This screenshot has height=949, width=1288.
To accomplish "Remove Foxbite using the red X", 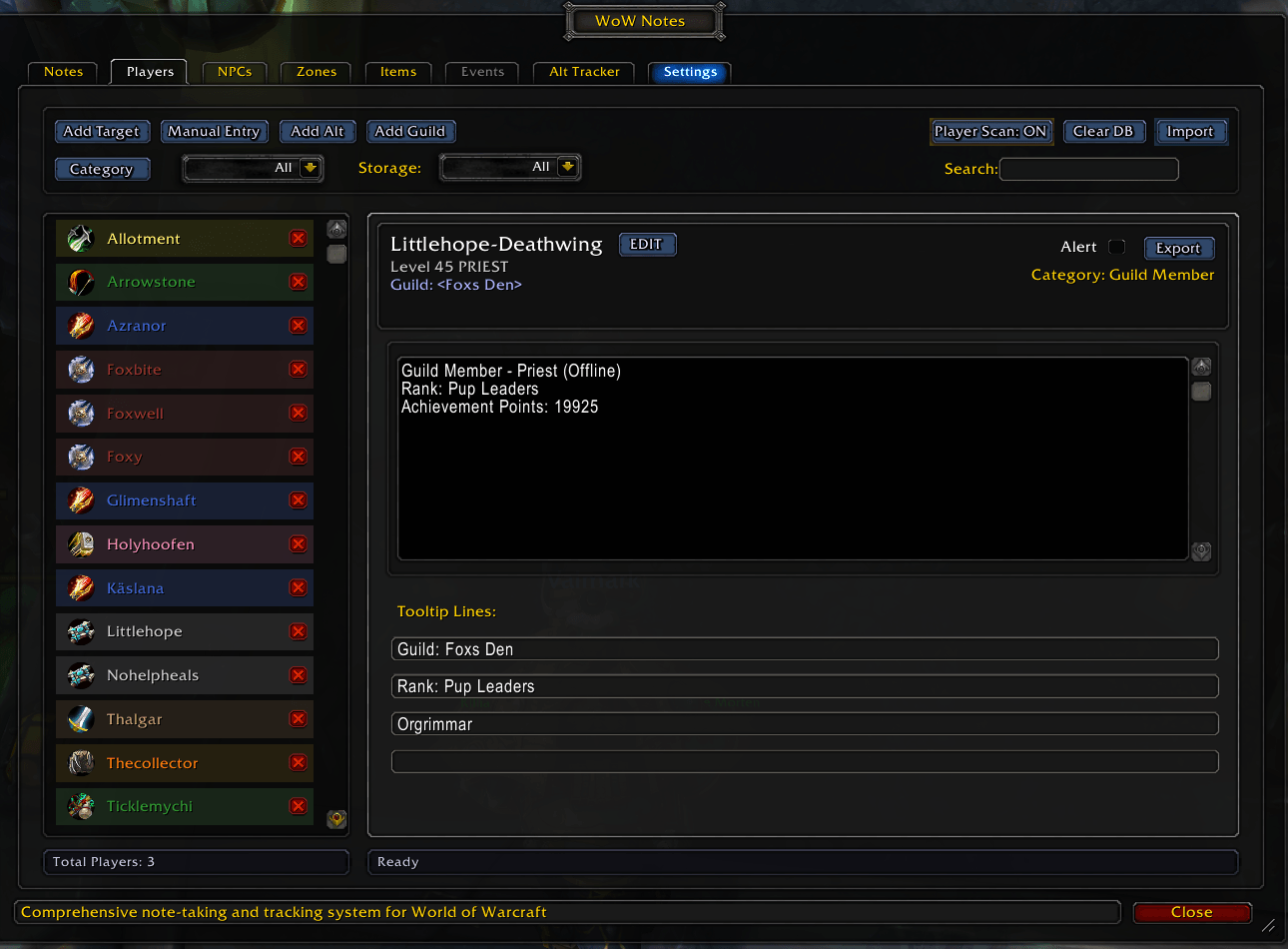I will [x=298, y=370].
